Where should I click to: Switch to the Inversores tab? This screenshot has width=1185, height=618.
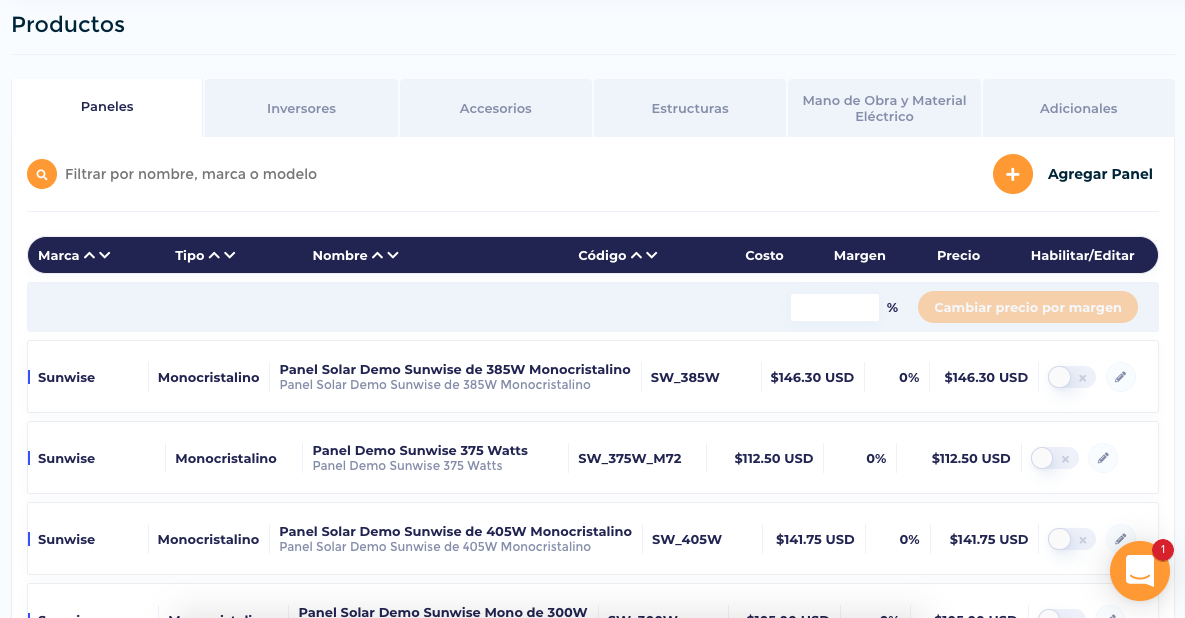point(301,108)
